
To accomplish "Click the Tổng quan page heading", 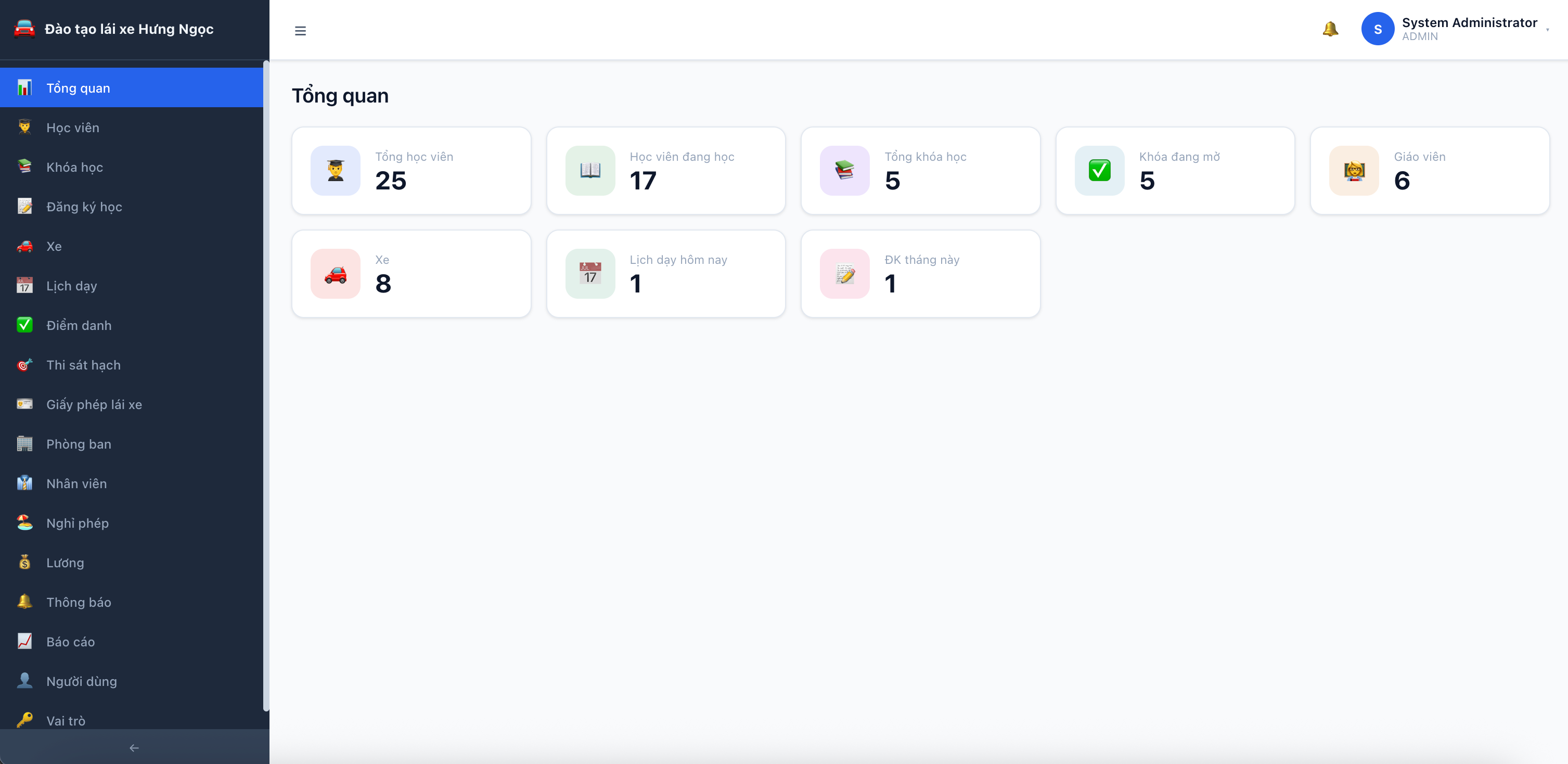I will 340,96.
